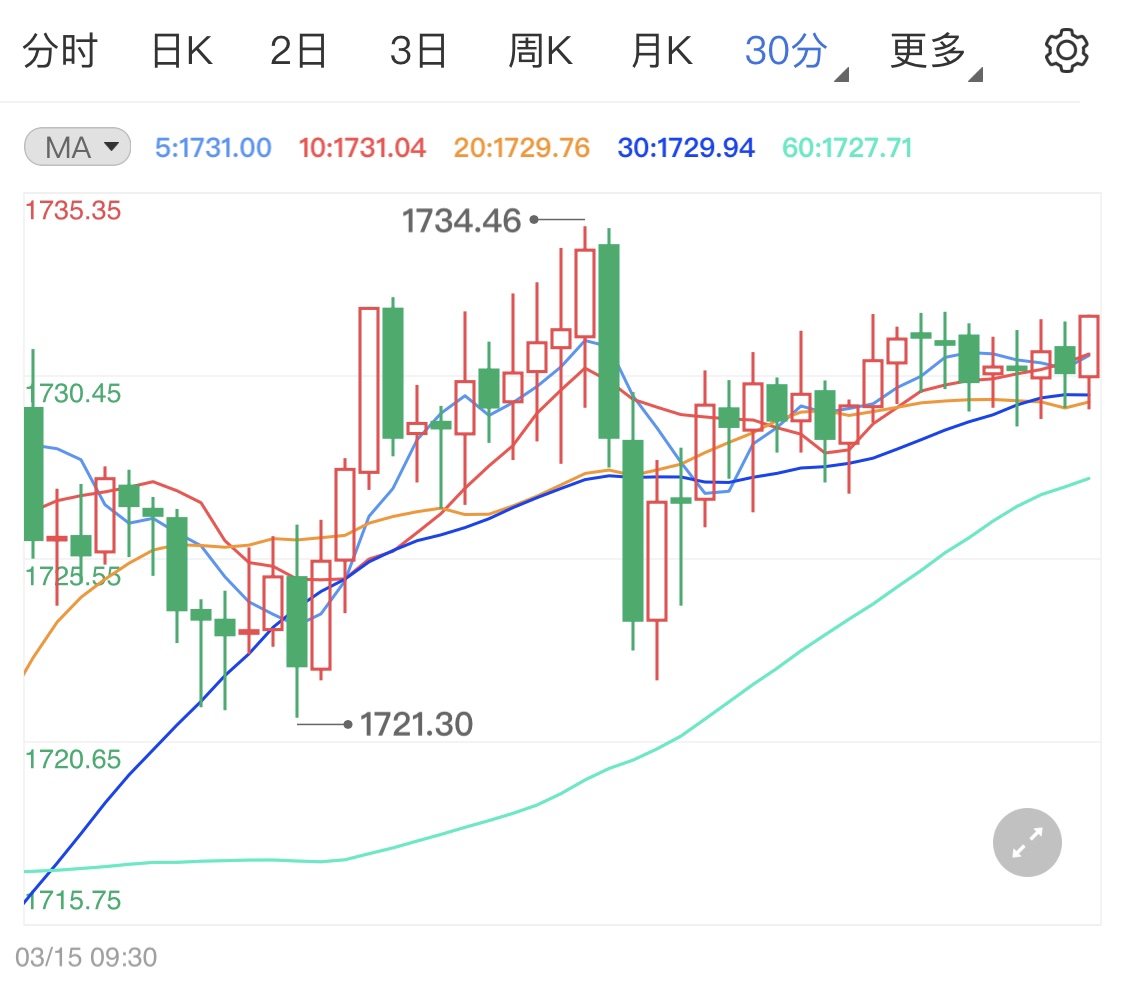Open the 30分 interval dropdown
This screenshot has height=983, width=1125.
tap(796, 53)
